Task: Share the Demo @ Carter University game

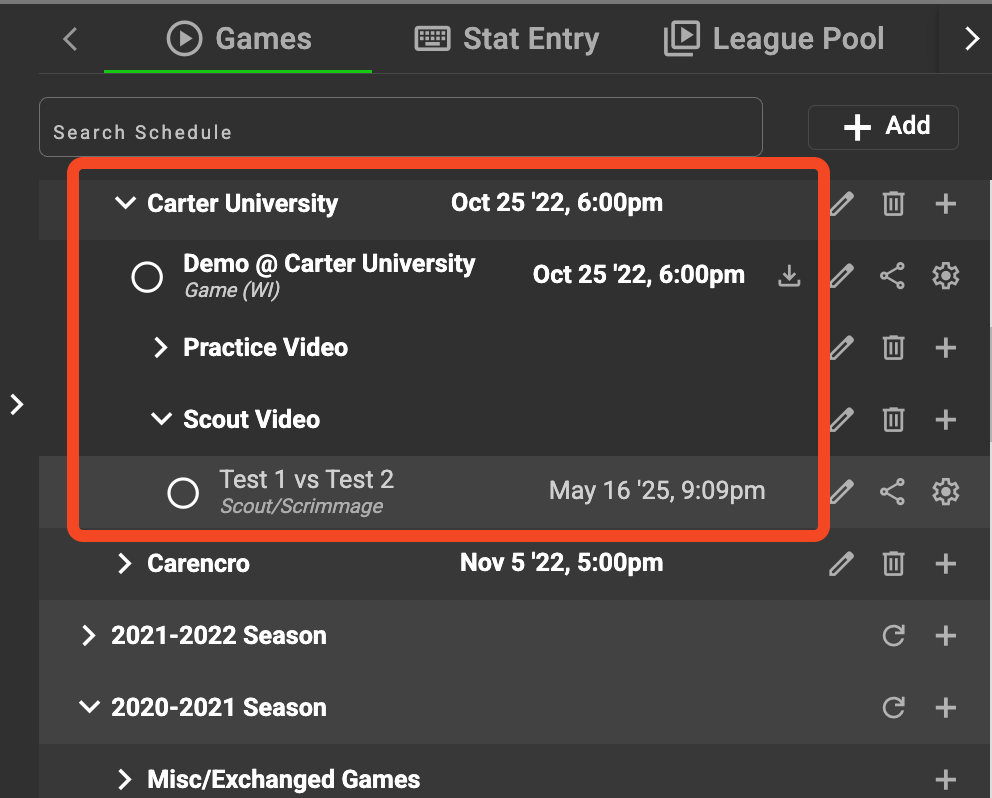Action: tap(892, 276)
